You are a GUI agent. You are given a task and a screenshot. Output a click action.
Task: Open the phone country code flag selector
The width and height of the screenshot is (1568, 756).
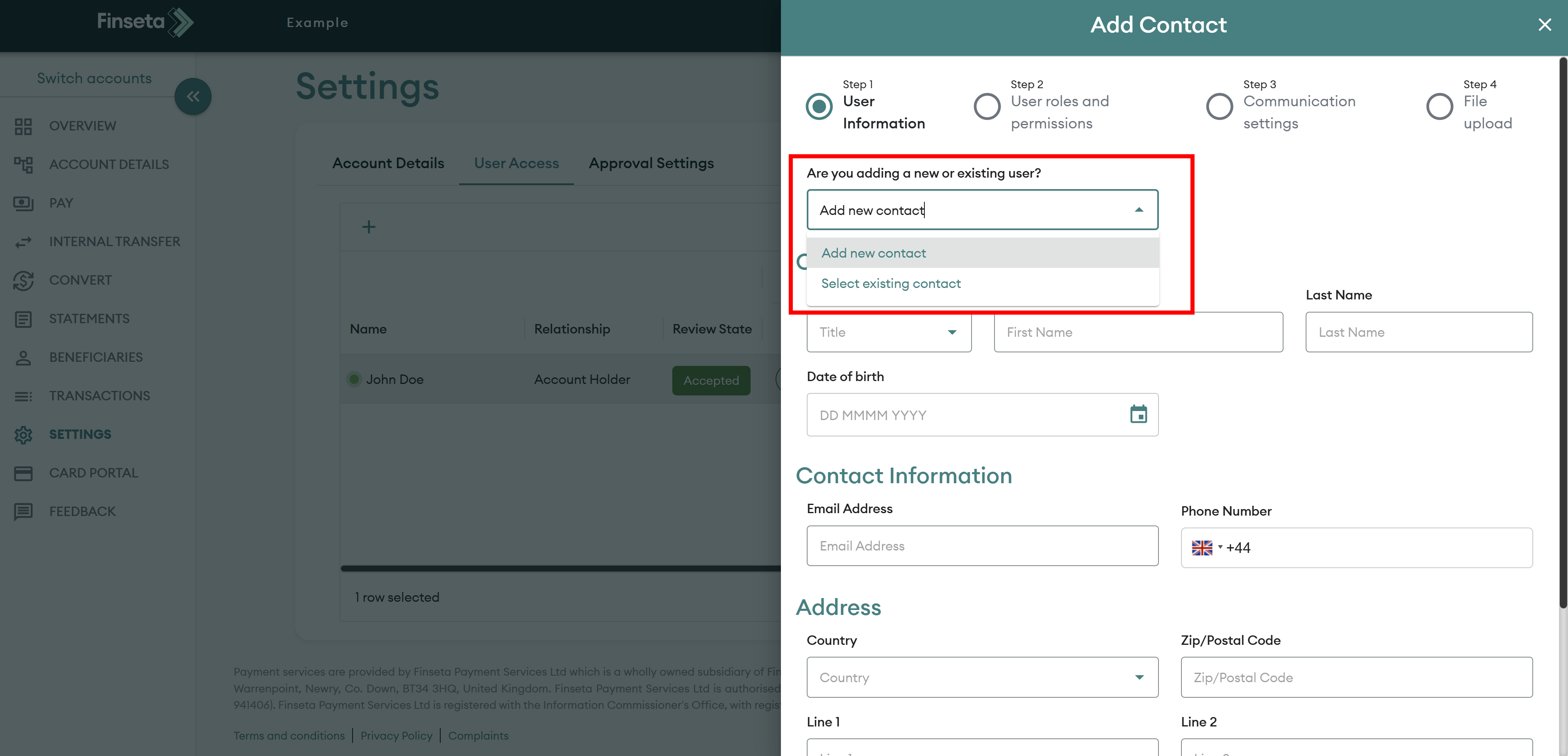coord(1206,548)
